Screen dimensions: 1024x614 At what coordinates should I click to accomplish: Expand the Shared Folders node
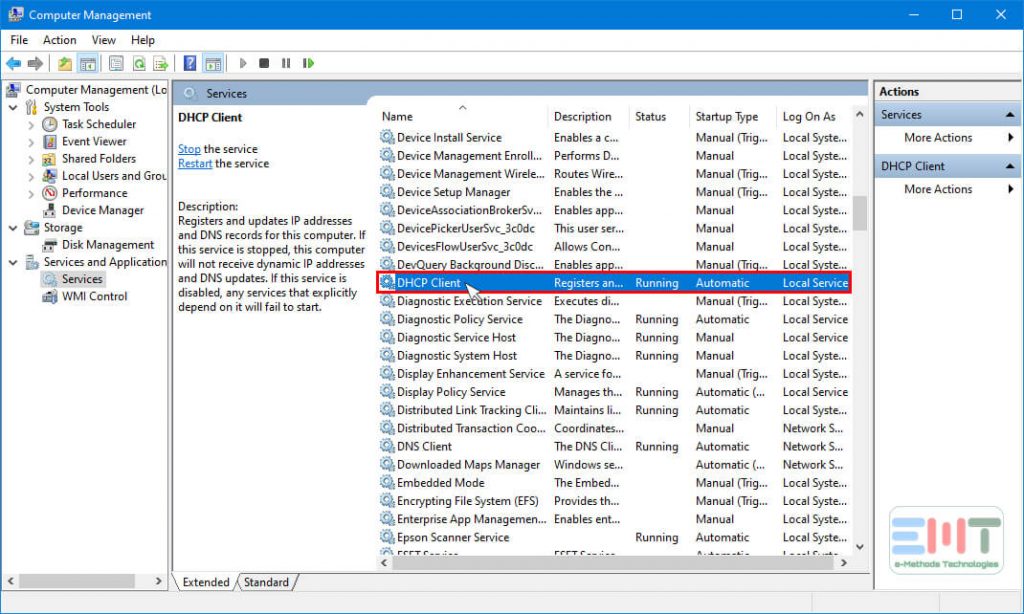click(31, 159)
